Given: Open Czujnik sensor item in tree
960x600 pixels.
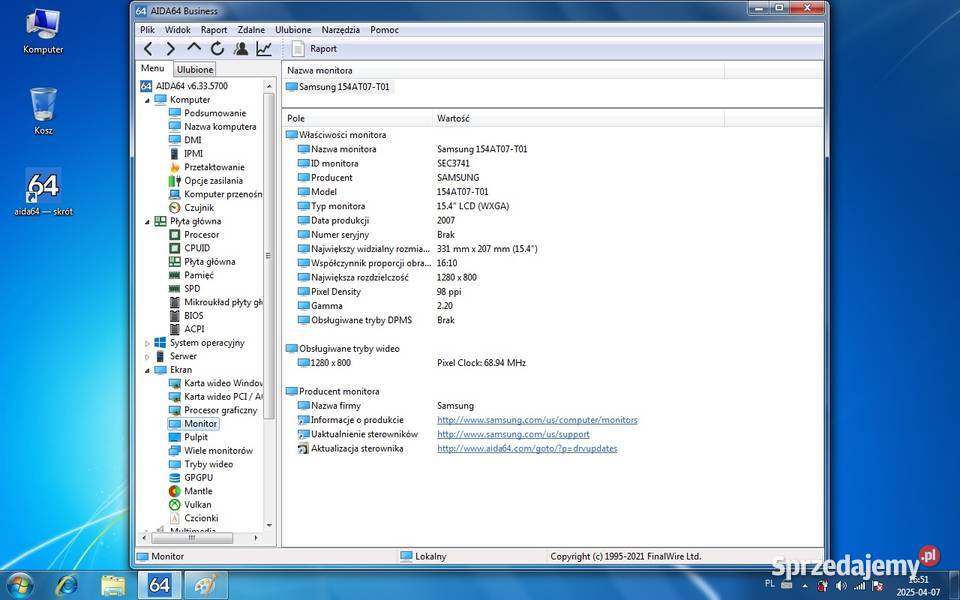Looking at the screenshot, I should (198, 207).
